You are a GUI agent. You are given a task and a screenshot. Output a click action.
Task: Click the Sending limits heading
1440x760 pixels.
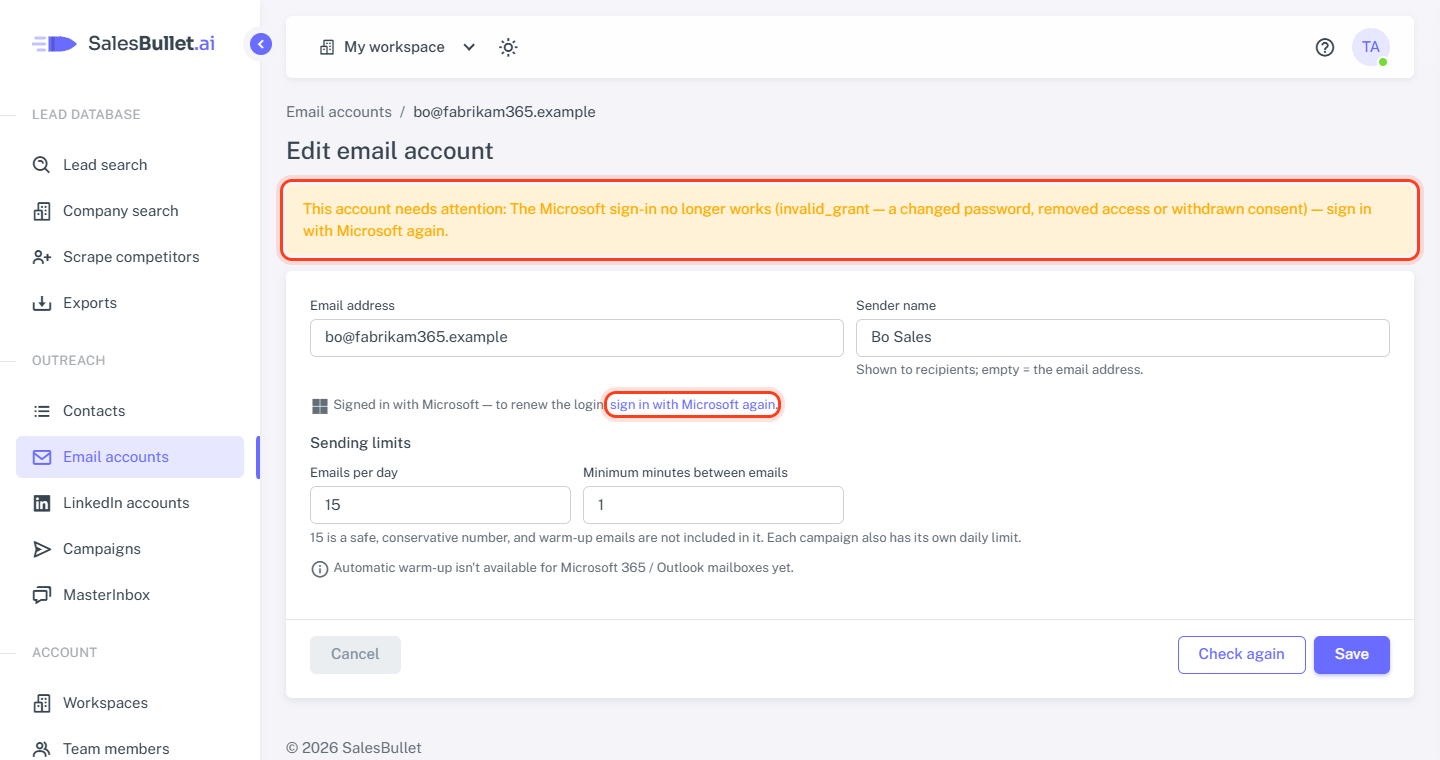point(360,443)
